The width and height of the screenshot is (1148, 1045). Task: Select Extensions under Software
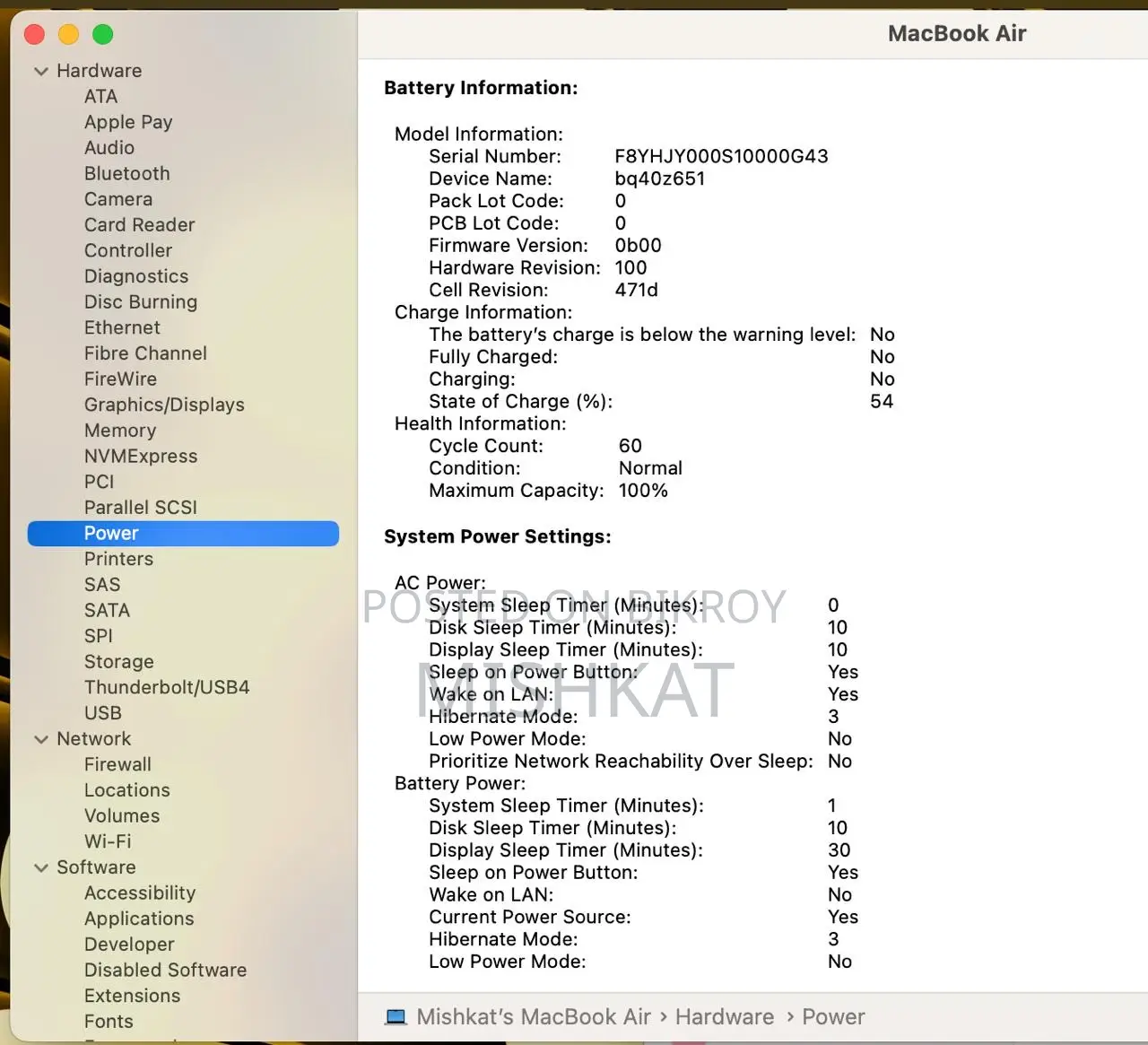(x=132, y=996)
